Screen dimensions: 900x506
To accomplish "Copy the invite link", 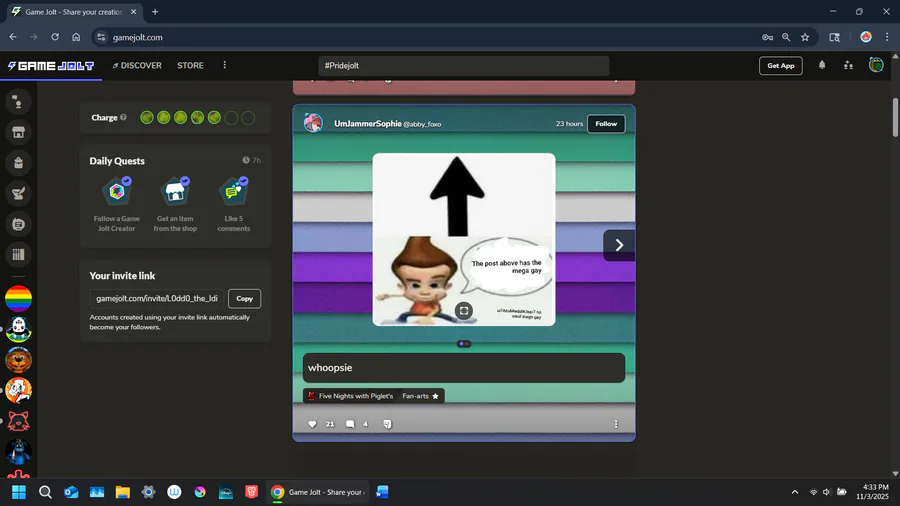I will point(245,298).
